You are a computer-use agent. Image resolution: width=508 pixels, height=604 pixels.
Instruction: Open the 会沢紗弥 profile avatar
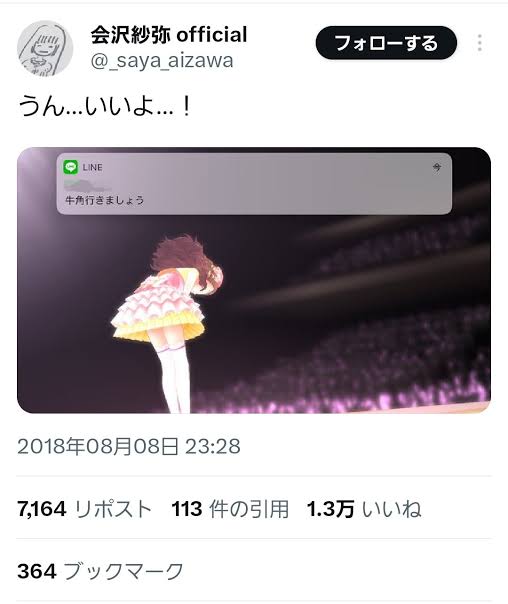pyautogui.click(x=45, y=48)
